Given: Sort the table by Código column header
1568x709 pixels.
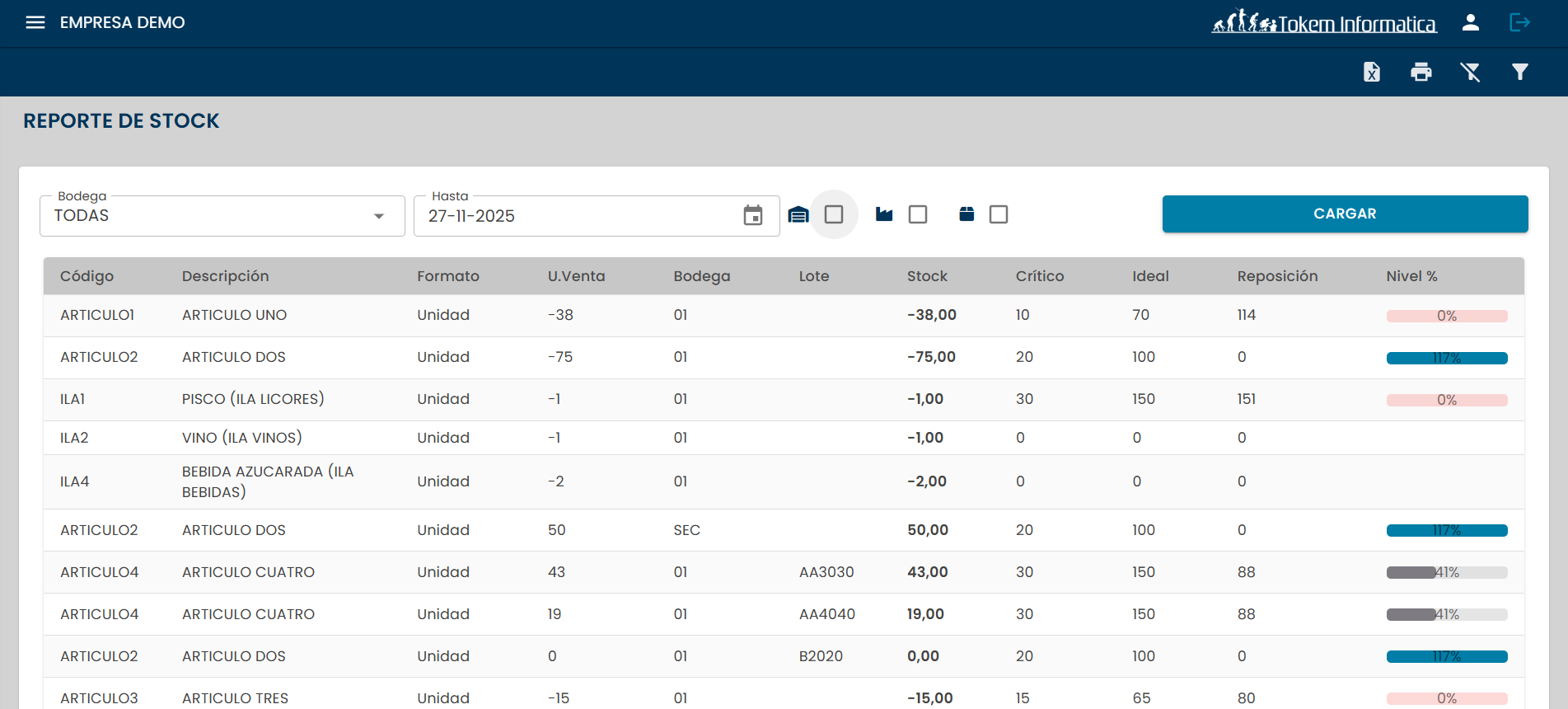Looking at the screenshot, I should 87,276.
